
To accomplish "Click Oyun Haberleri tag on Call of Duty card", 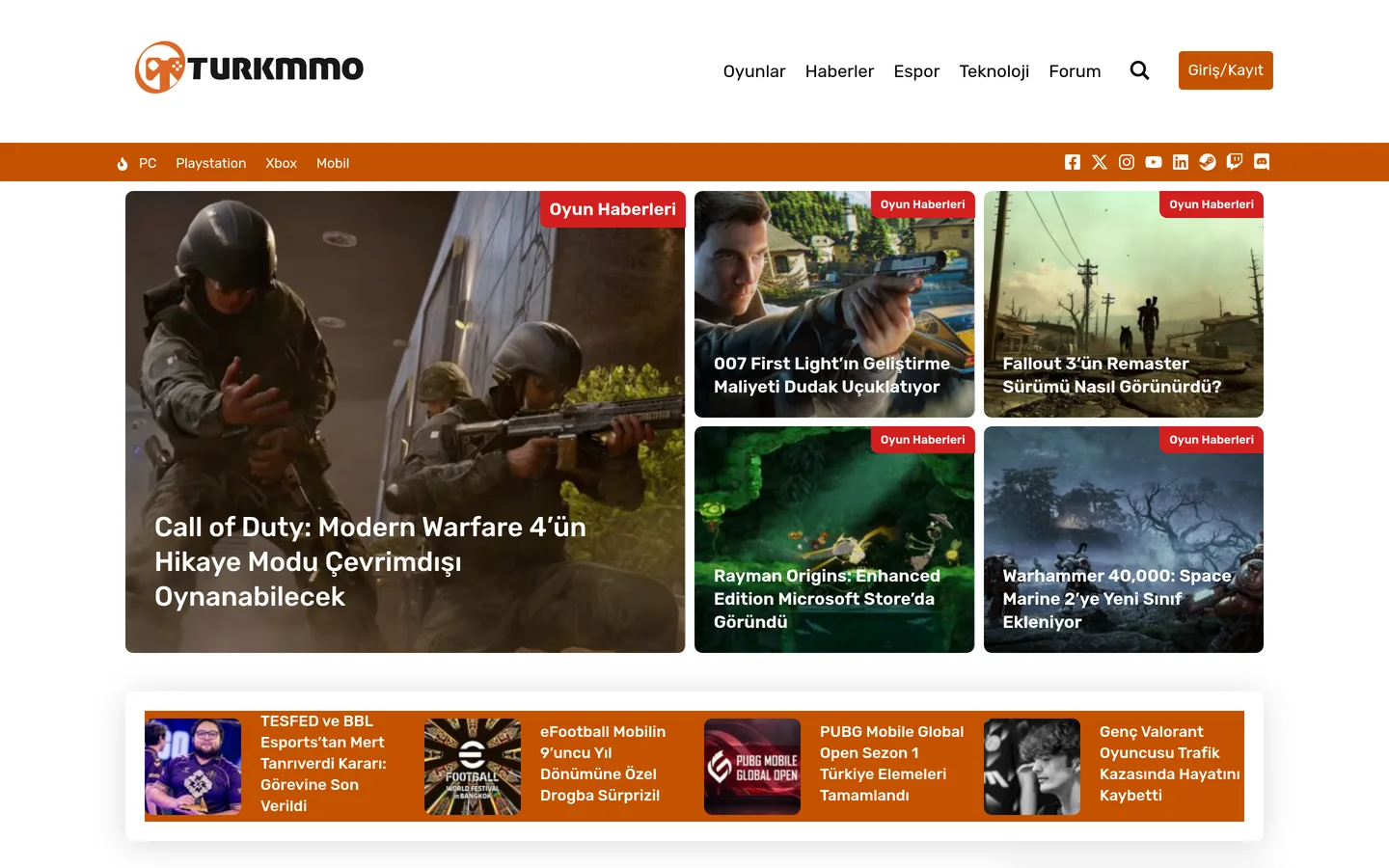I will pos(613,209).
